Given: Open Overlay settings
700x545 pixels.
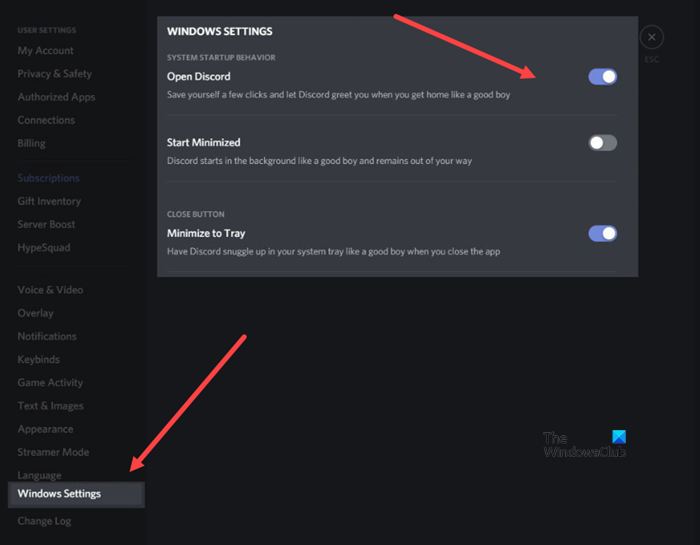Looking at the screenshot, I should (x=36, y=313).
